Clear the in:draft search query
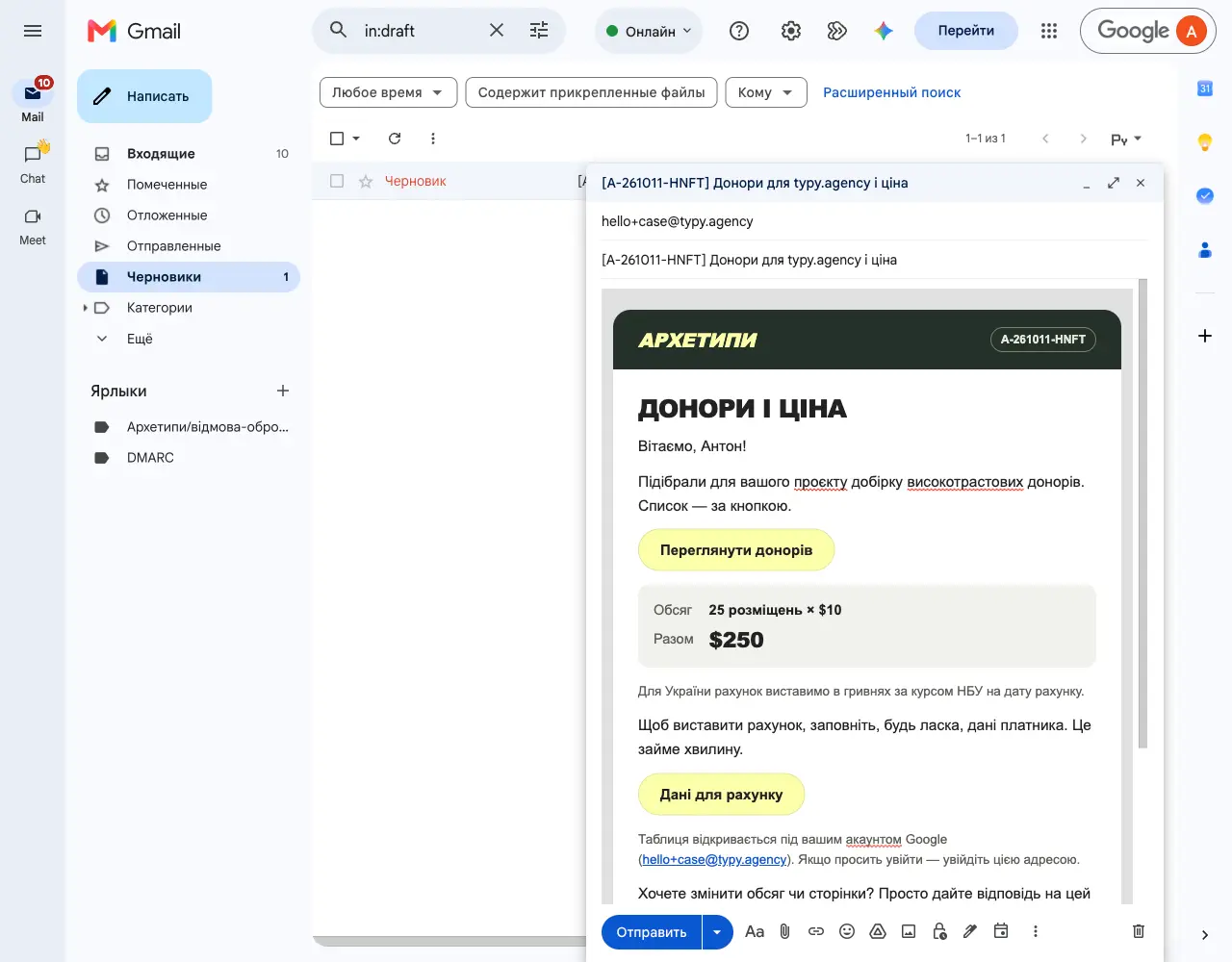The height and width of the screenshot is (962, 1232). tap(497, 31)
